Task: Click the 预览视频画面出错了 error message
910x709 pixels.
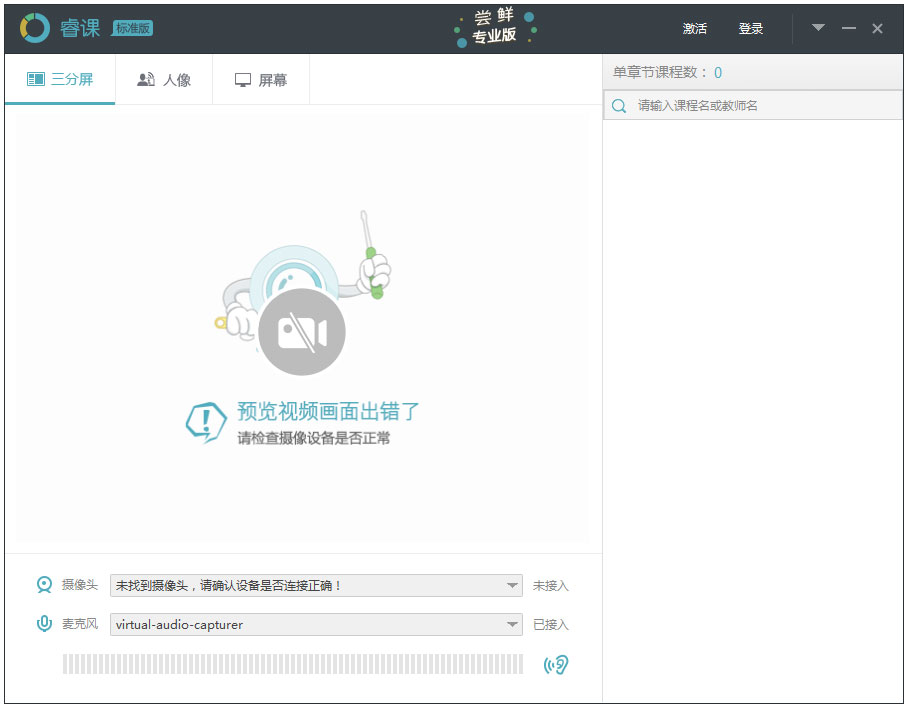Action: 327,411
